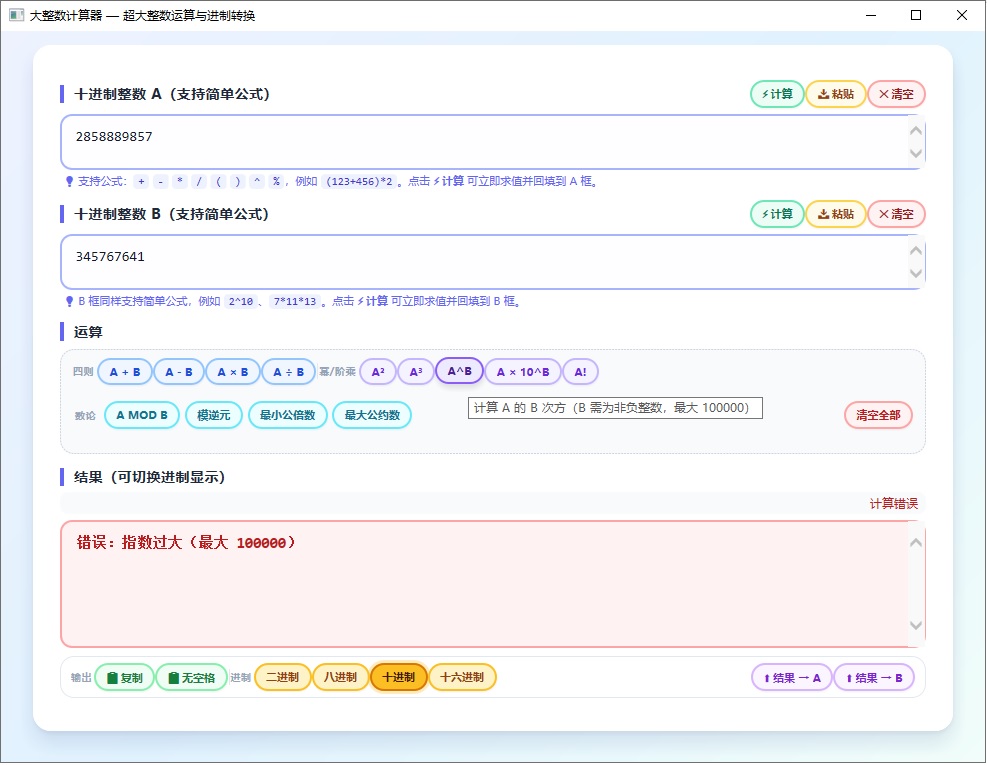987x765 pixels.
Task: Switch result display to 八进制
Action: point(341,677)
